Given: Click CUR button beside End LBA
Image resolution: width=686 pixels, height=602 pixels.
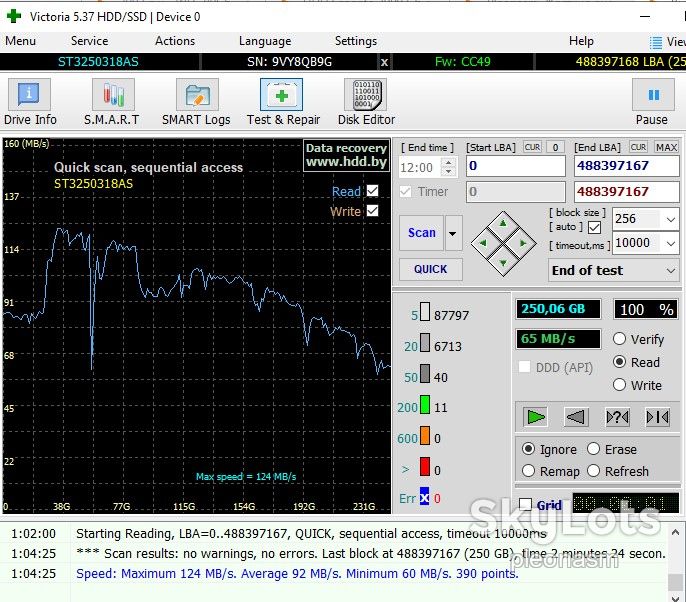Looking at the screenshot, I should click(638, 147).
